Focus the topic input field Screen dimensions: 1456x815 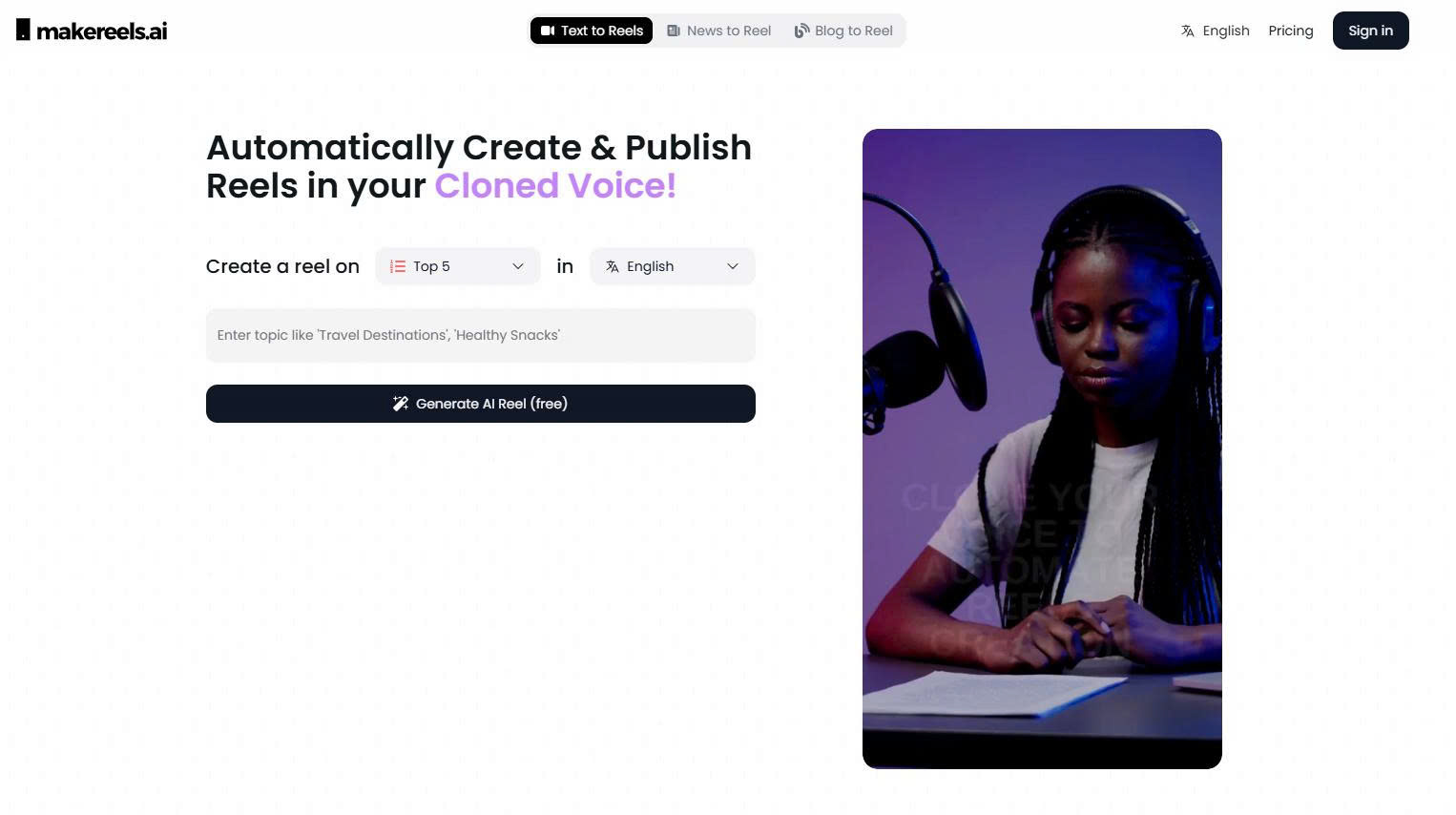481,335
